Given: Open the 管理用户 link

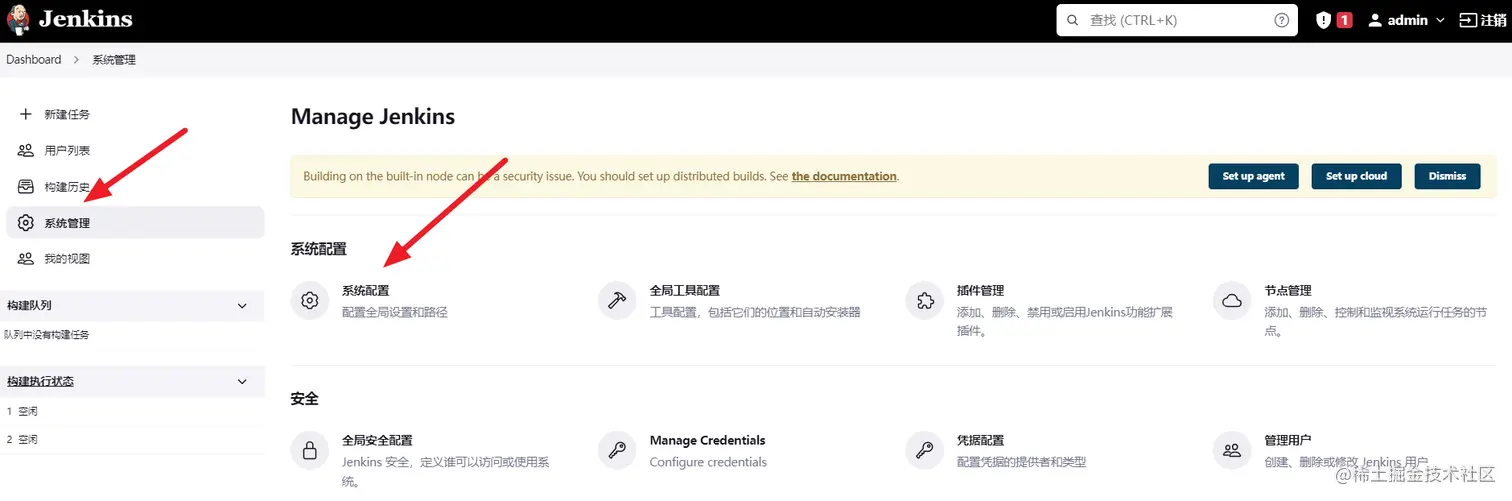Looking at the screenshot, I should [1287, 440].
